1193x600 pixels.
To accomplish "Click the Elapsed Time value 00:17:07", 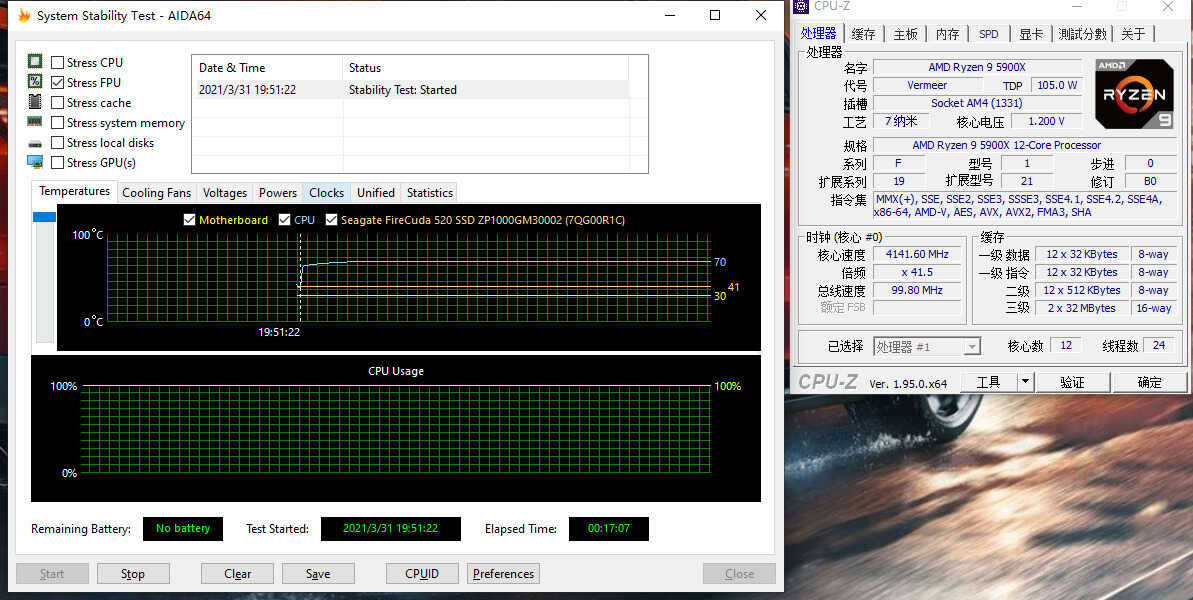I will [x=609, y=529].
